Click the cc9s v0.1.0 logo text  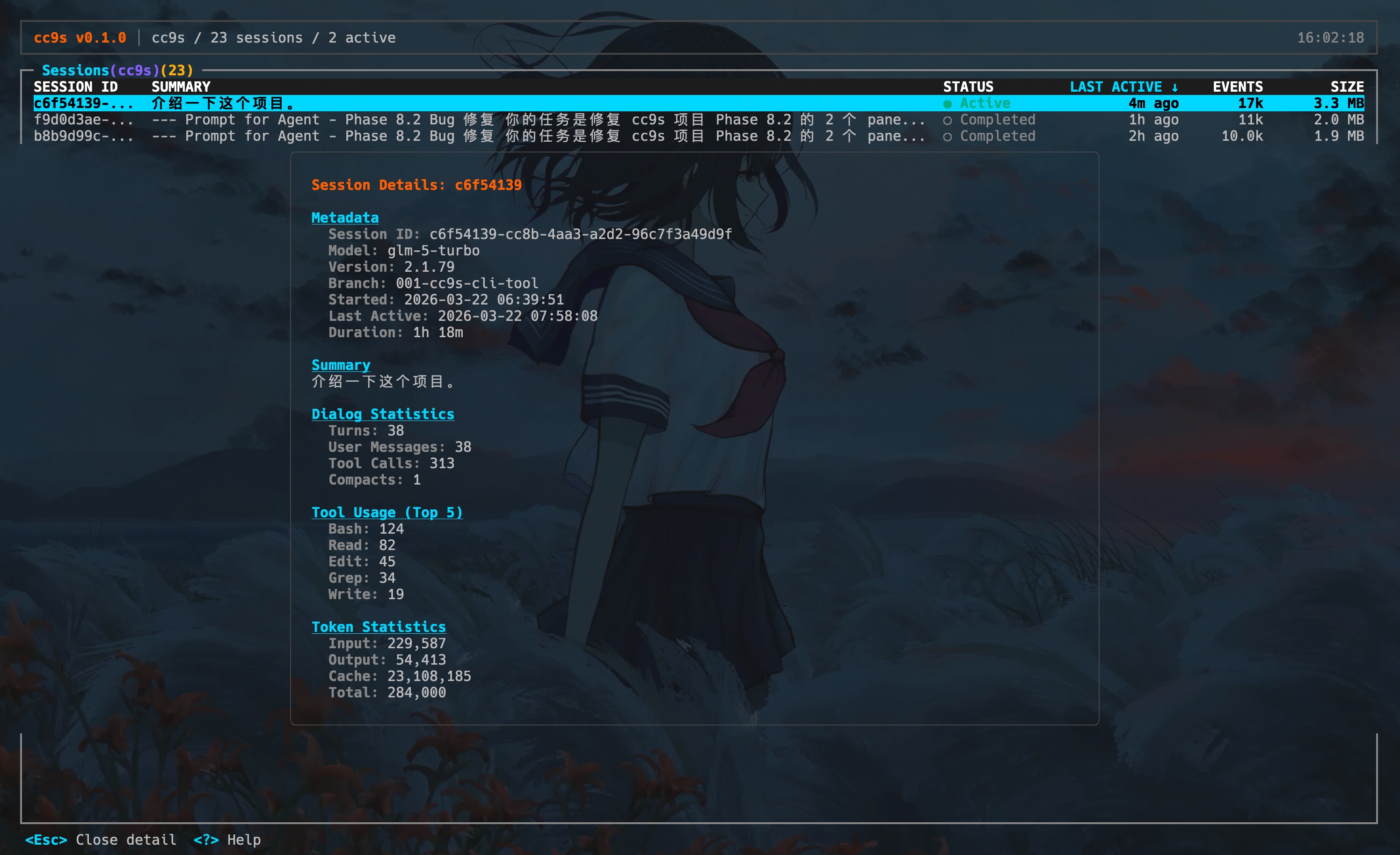[80, 37]
